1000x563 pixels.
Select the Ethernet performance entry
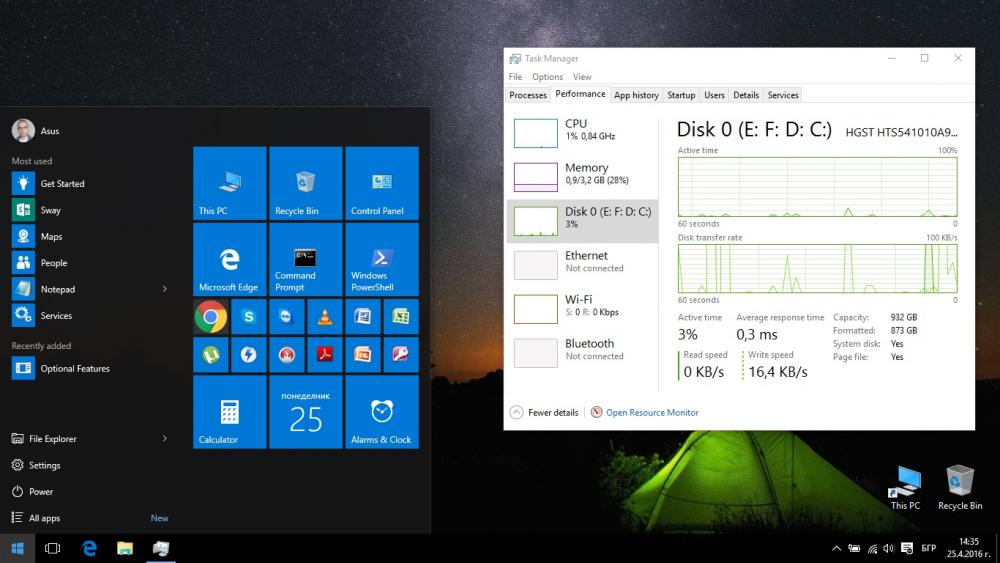[x=582, y=264]
